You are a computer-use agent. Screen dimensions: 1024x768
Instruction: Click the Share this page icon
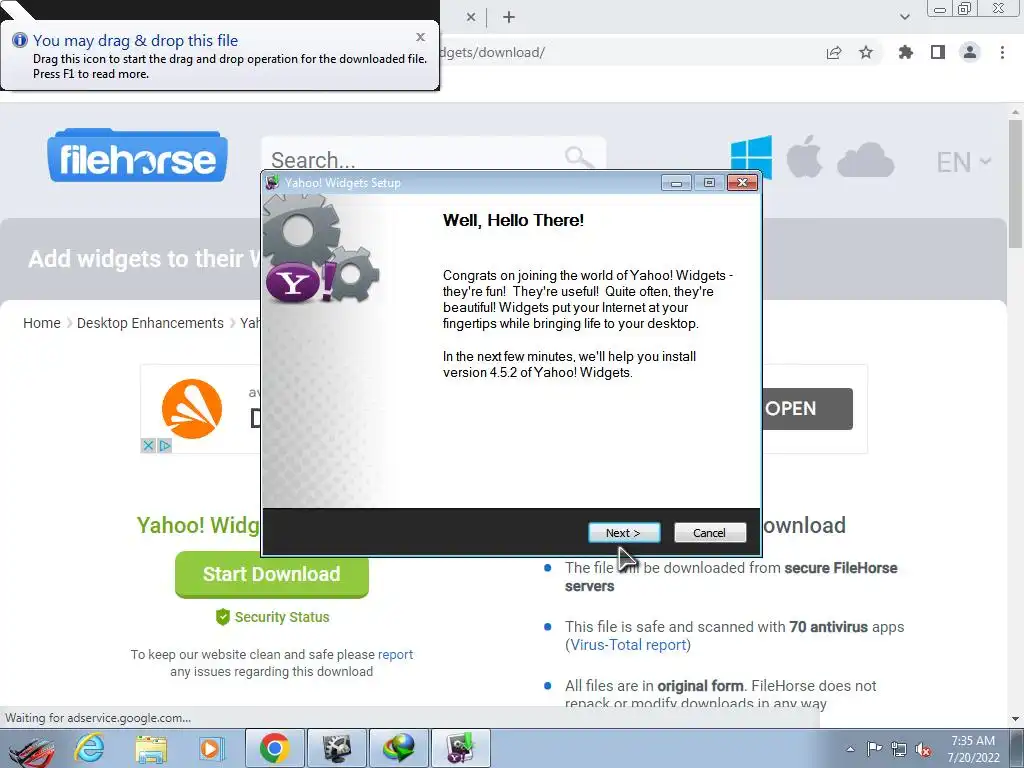tap(834, 53)
